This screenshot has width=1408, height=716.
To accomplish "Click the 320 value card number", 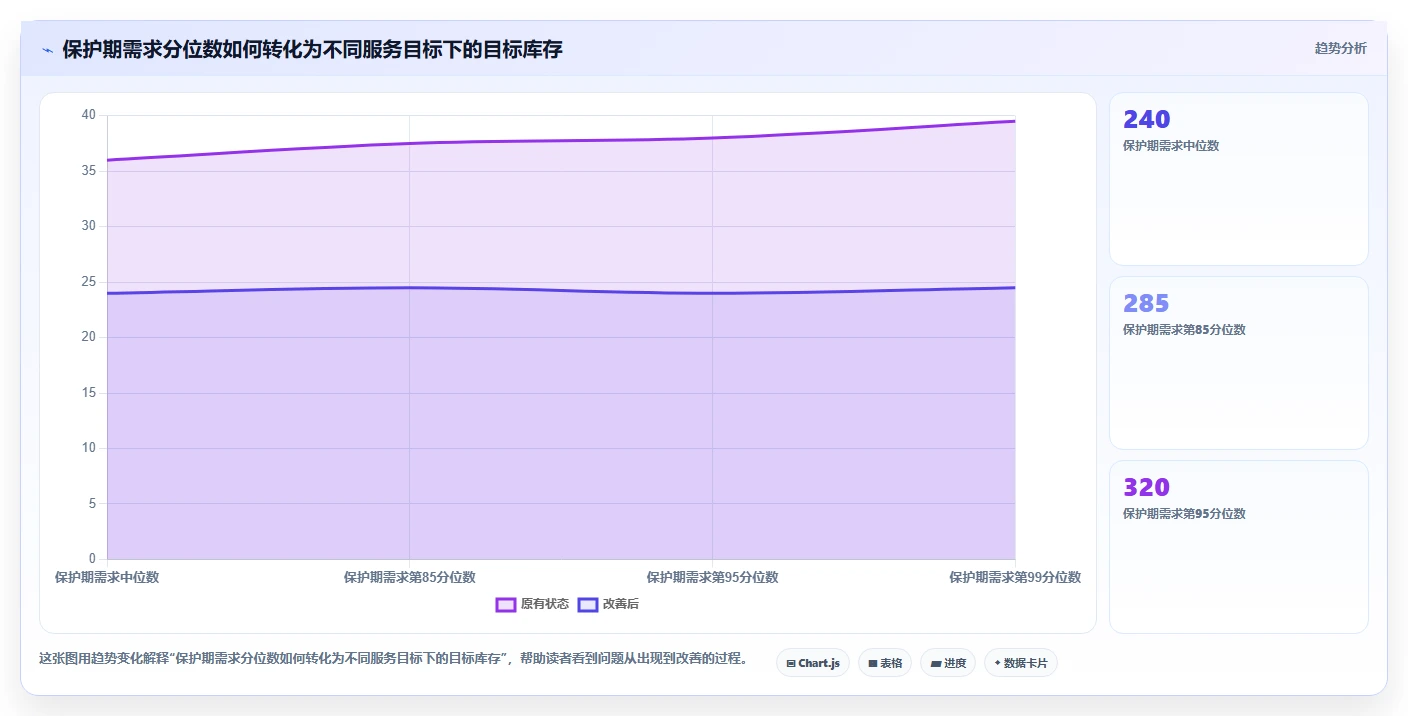I will click(1146, 488).
